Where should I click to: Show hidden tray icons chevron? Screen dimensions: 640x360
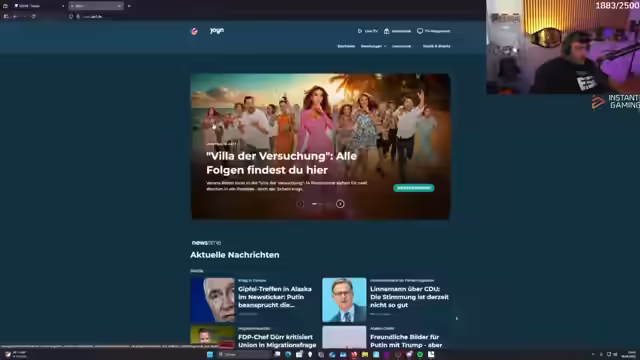tap(593, 354)
